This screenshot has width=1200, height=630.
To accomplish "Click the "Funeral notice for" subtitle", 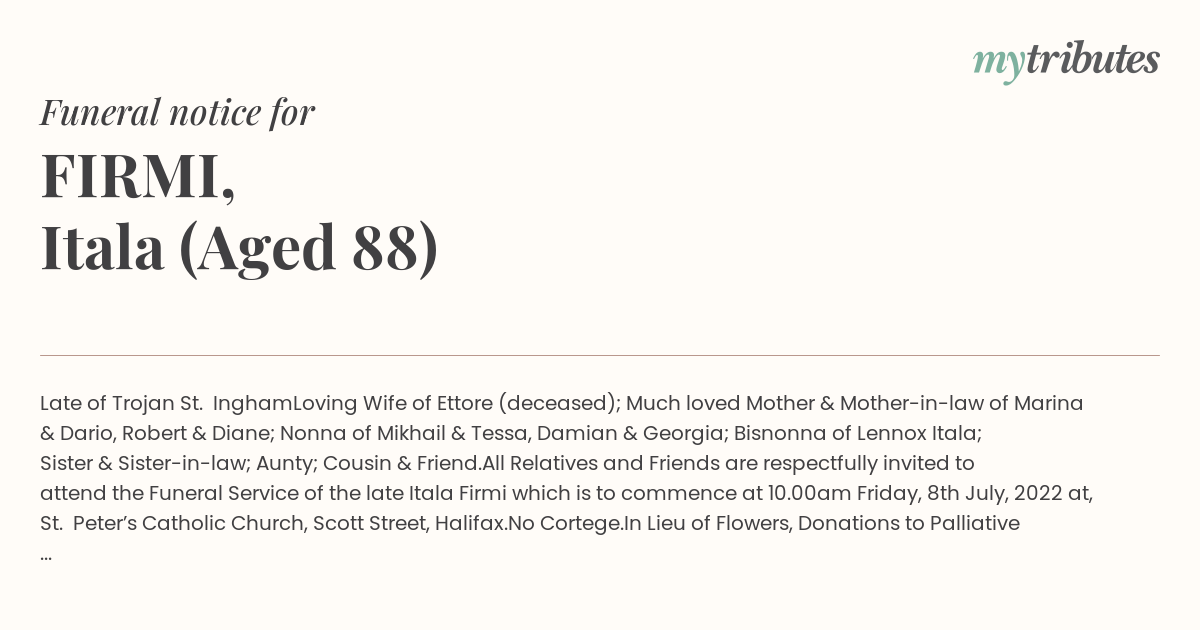I will coord(177,112).
